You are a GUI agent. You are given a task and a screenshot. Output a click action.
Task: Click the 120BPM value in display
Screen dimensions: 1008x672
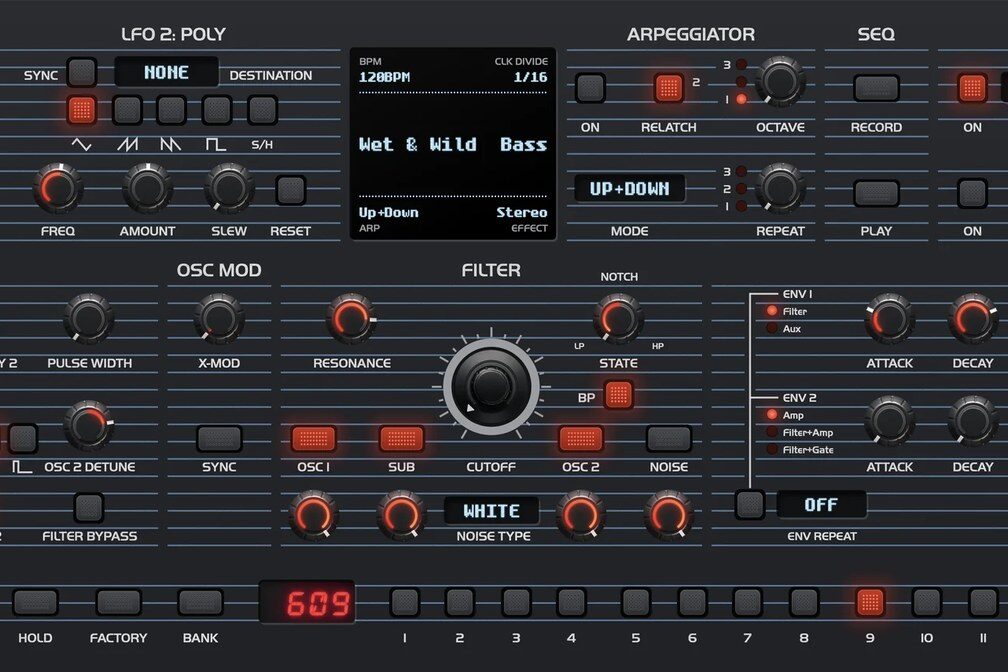pyautogui.click(x=384, y=77)
